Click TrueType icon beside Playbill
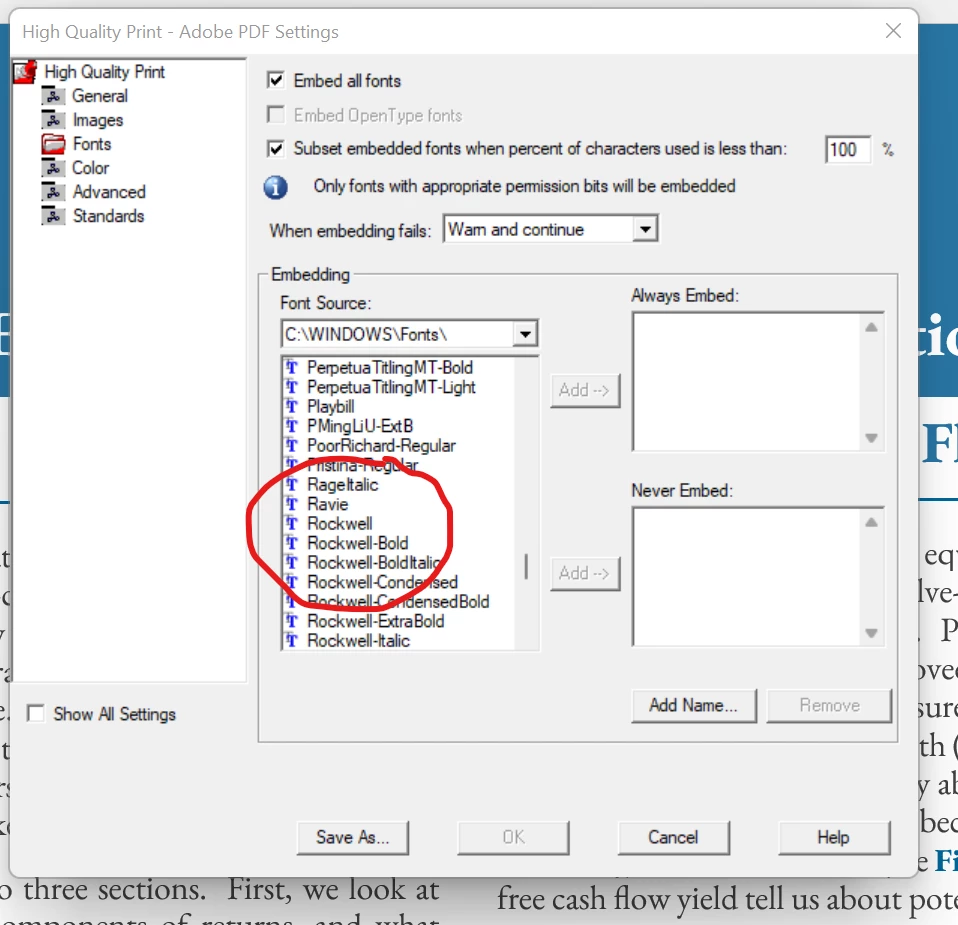The height and width of the screenshot is (925, 958). [292, 406]
